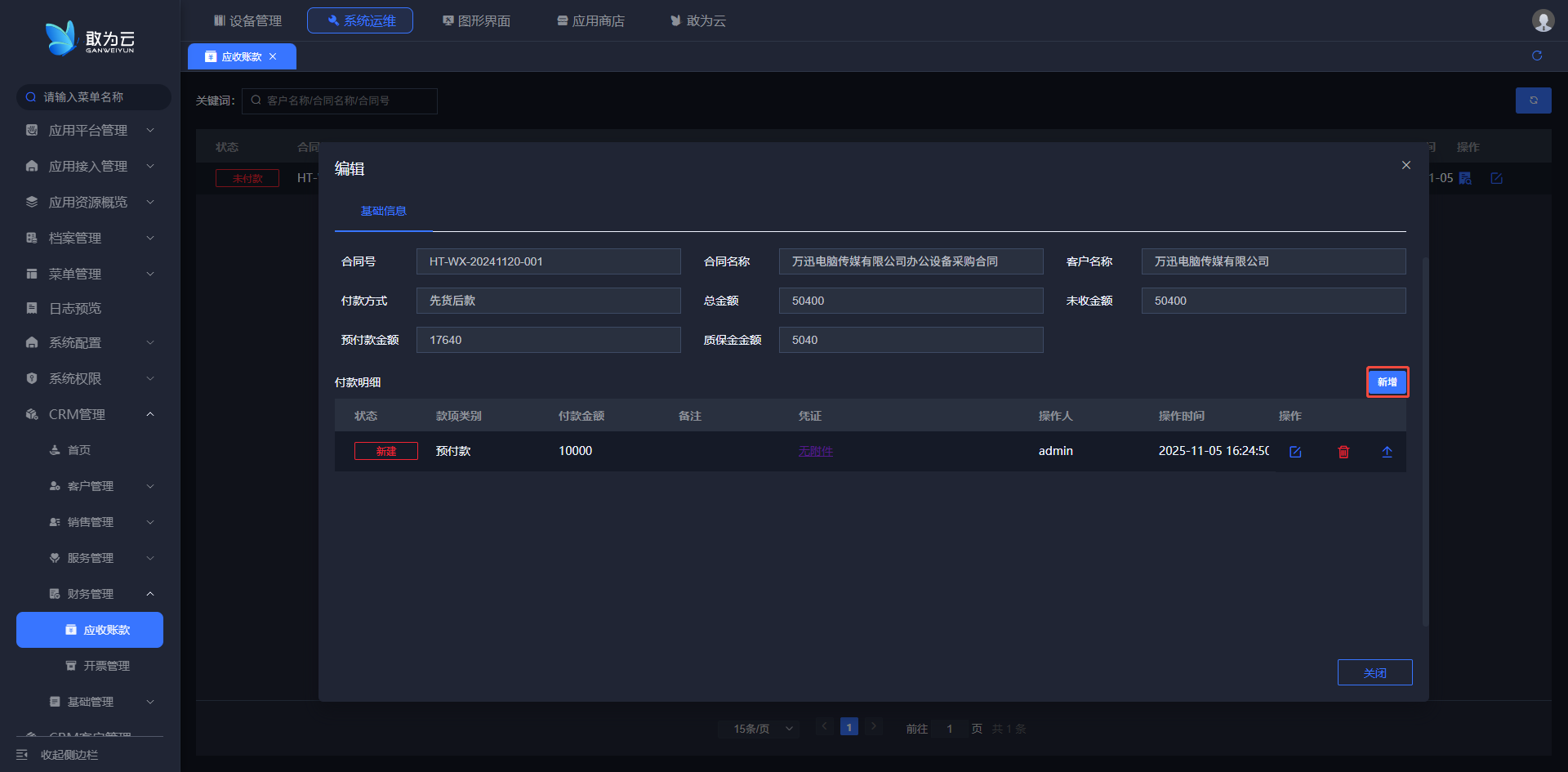Screen dimensions: 1568x772
Task: Click the upload arrow icon in payment row
Action: click(1387, 452)
